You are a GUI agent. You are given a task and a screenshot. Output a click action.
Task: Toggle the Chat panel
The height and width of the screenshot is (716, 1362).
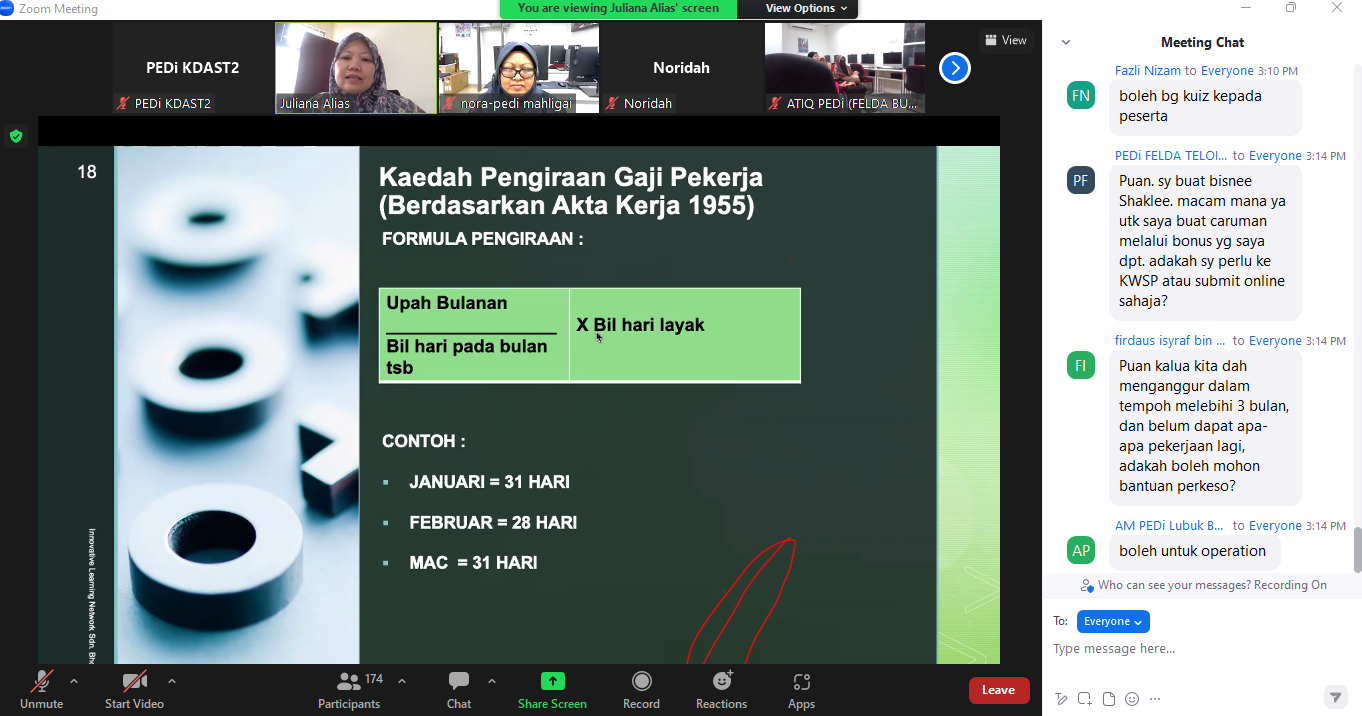pyautogui.click(x=459, y=689)
